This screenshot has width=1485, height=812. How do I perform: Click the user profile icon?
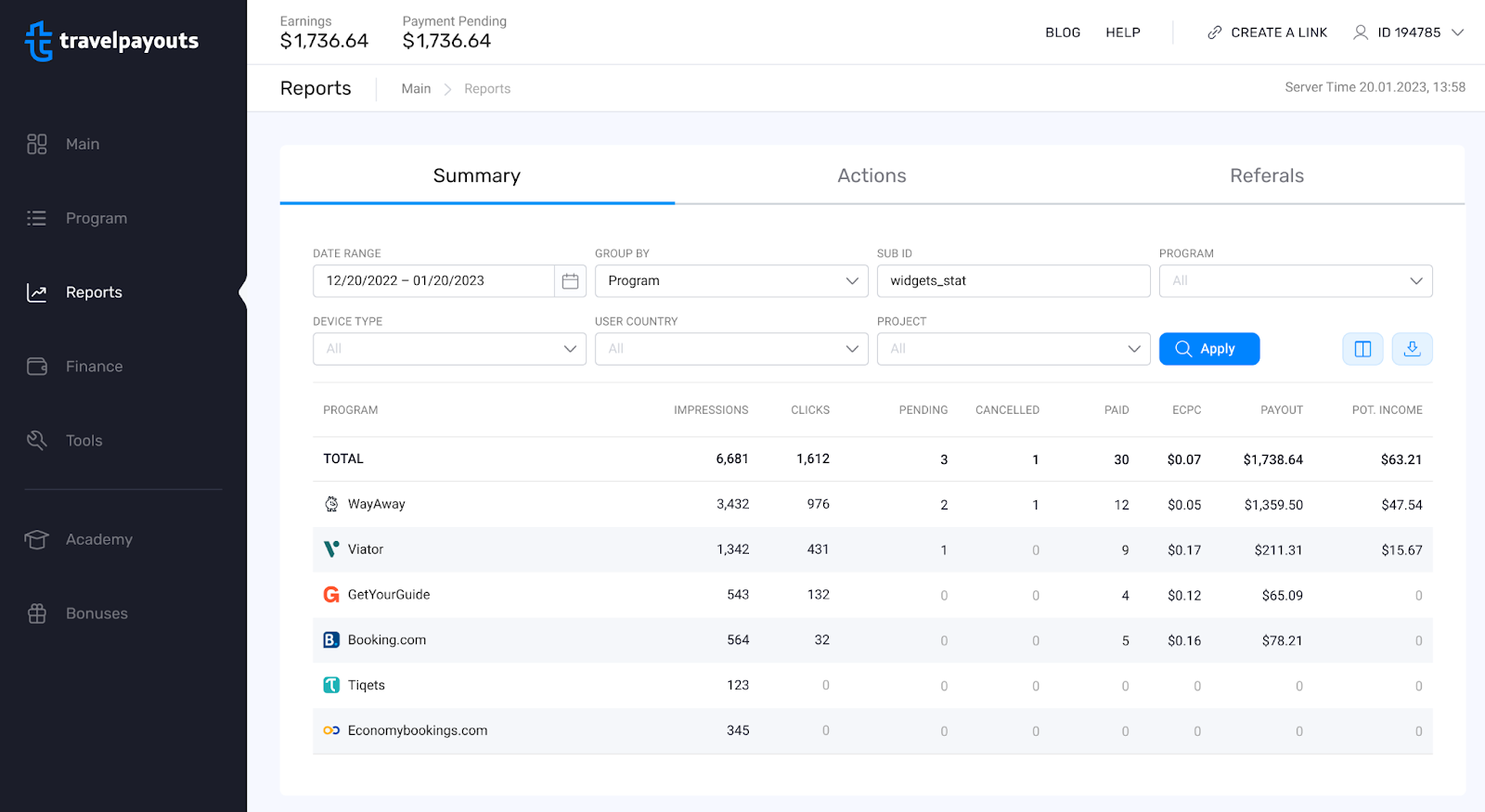click(1361, 32)
